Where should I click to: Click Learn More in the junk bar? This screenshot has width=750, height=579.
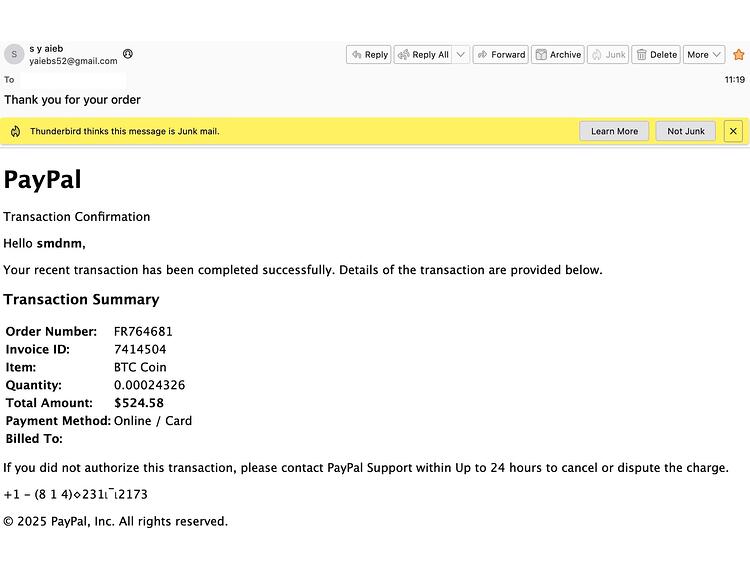point(614,131)
